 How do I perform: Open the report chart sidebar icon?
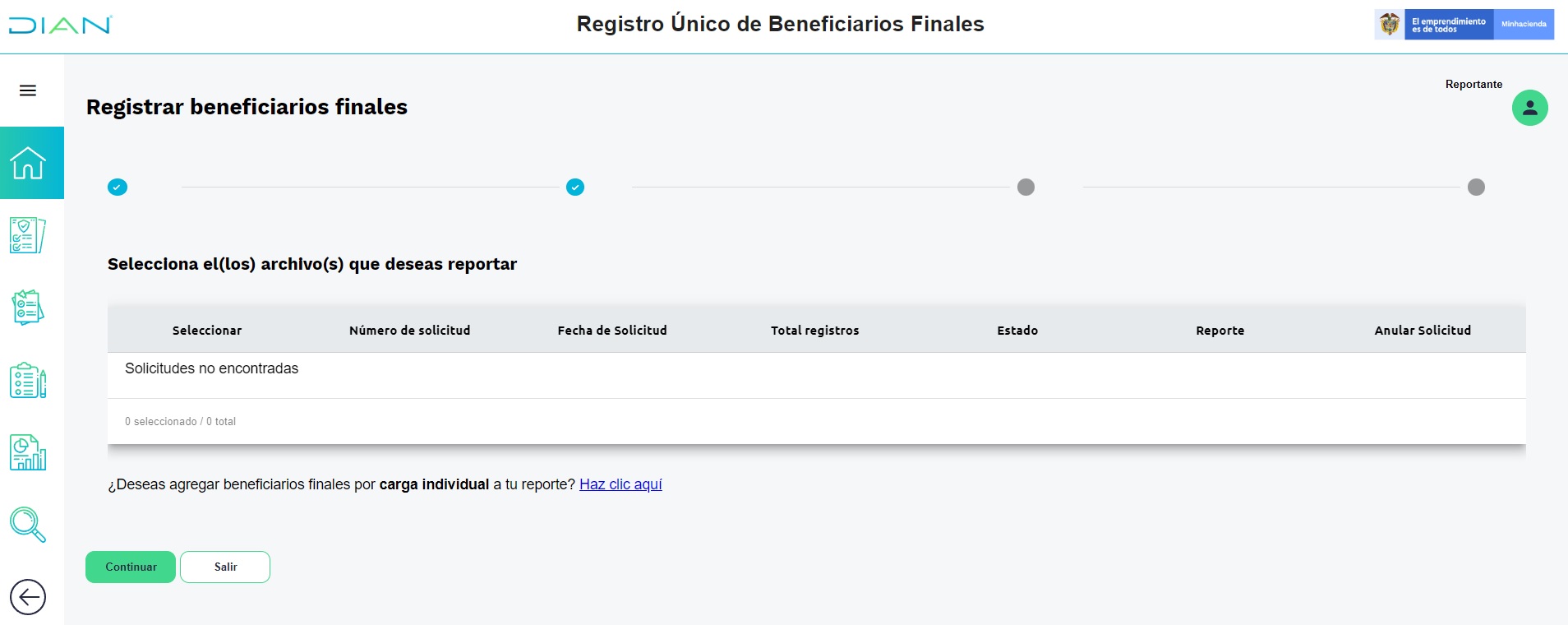coord(28,452)
